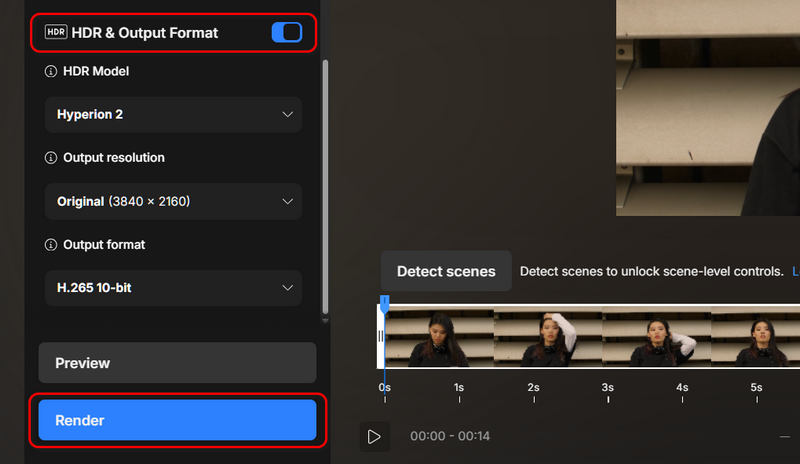The image size is (800, 464).
Task: Click the Output format label
Action: tap(104, 245)
